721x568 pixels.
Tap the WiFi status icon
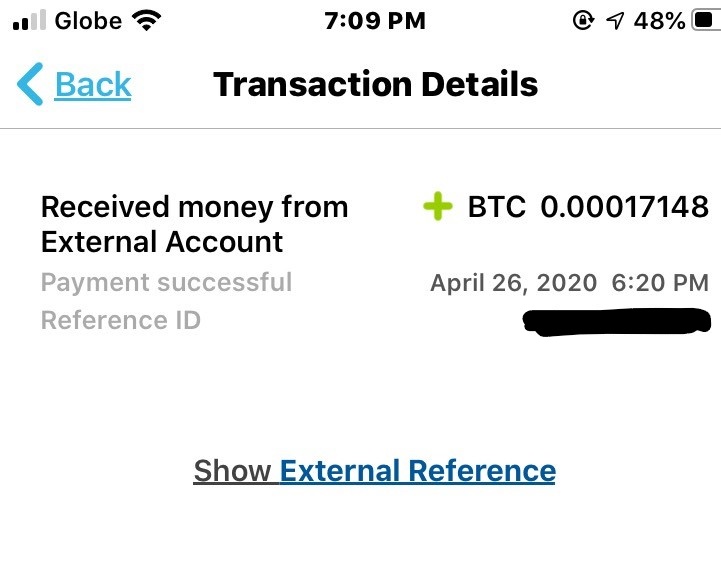(147, 21)
